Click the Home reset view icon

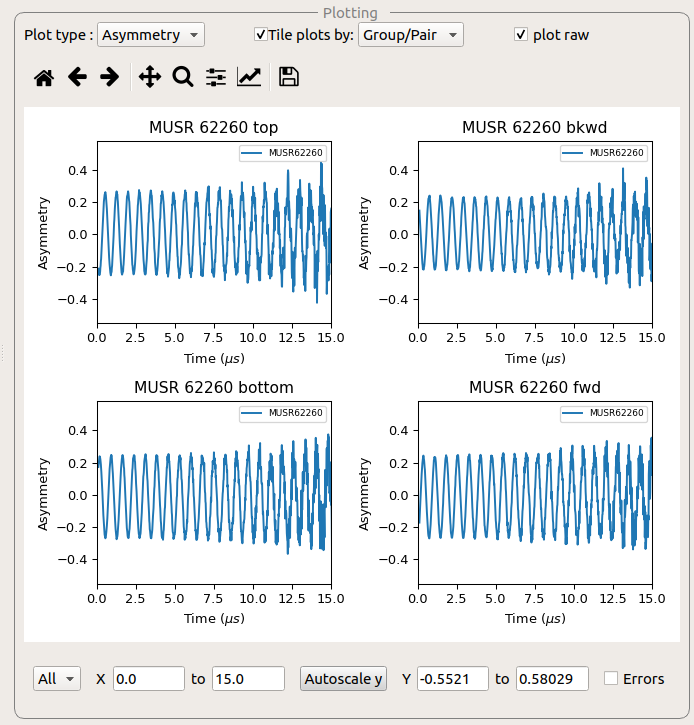click(44, 77)
